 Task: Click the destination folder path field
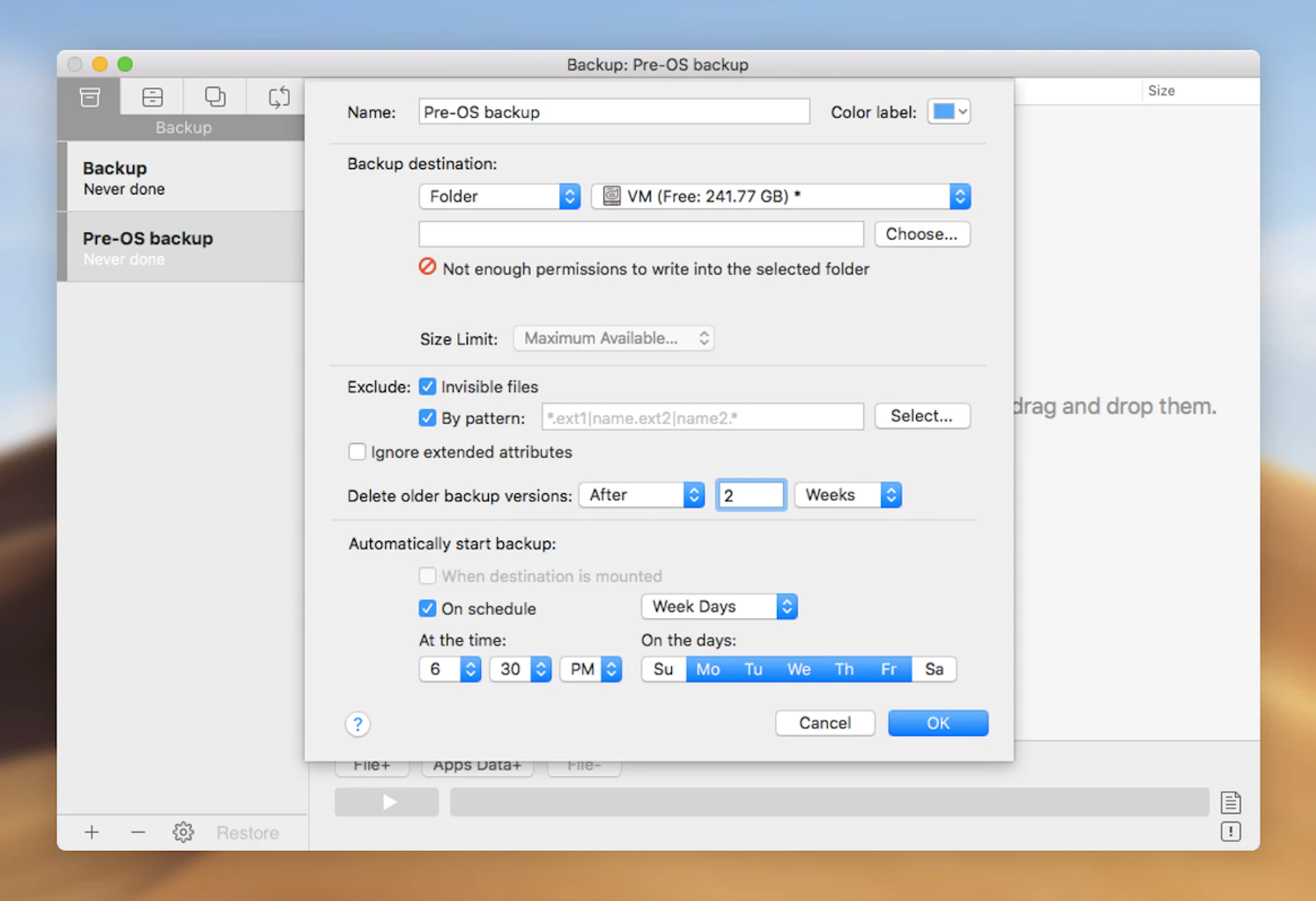641,234
